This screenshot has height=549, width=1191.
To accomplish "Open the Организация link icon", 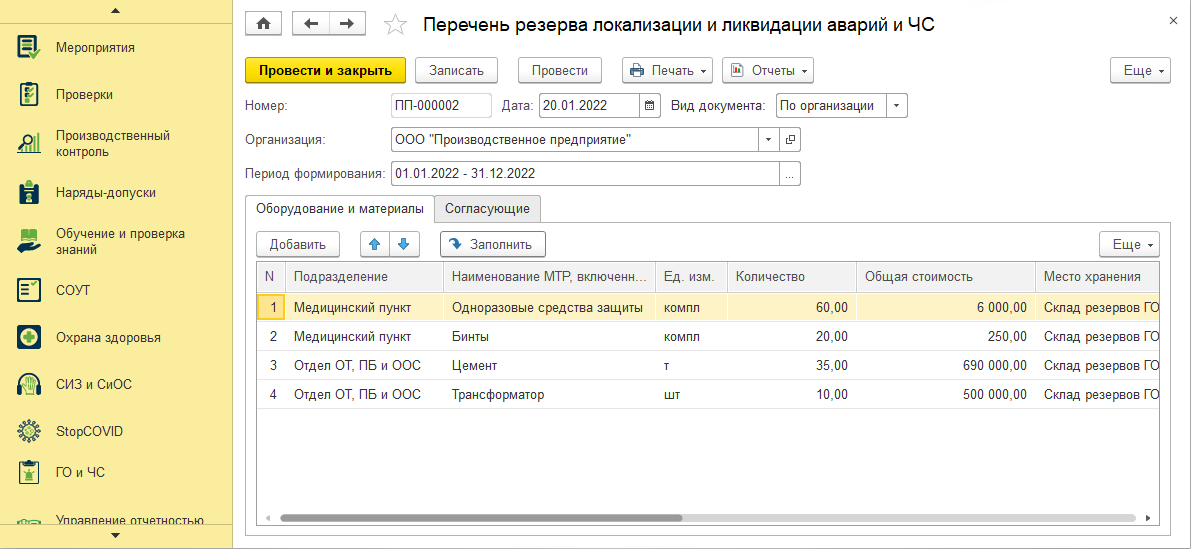I will click(x=790, y=140).
